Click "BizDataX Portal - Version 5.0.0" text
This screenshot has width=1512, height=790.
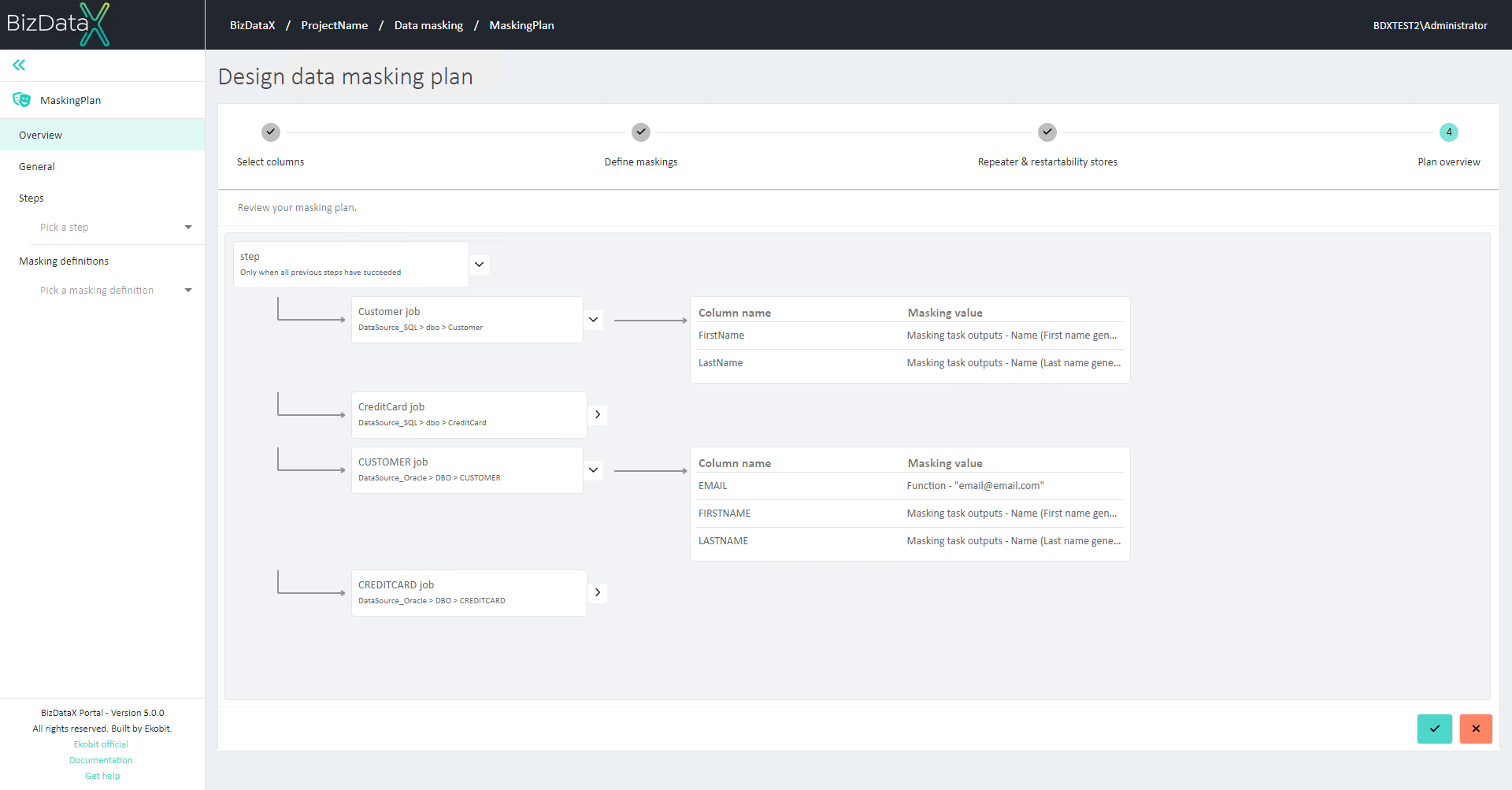coord(102,713)
